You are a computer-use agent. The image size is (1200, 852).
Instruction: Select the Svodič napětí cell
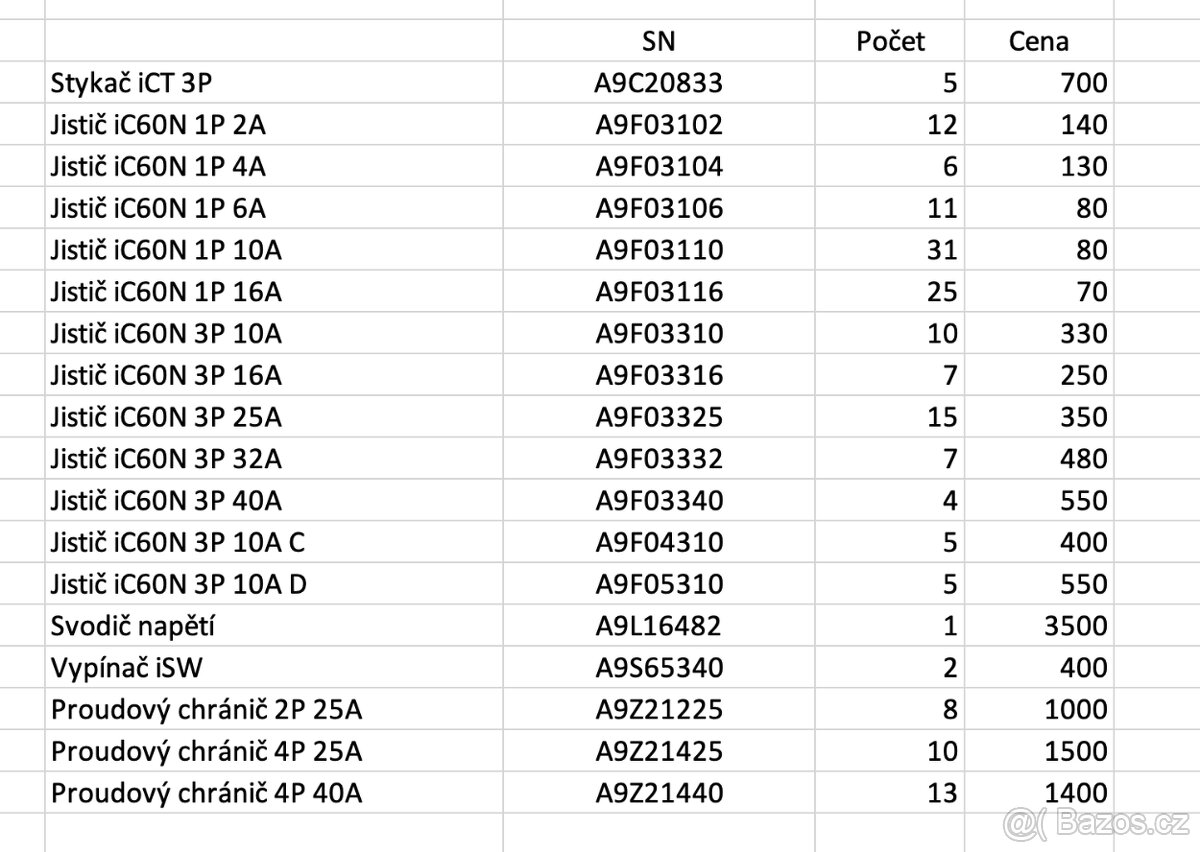click(133, 626)
